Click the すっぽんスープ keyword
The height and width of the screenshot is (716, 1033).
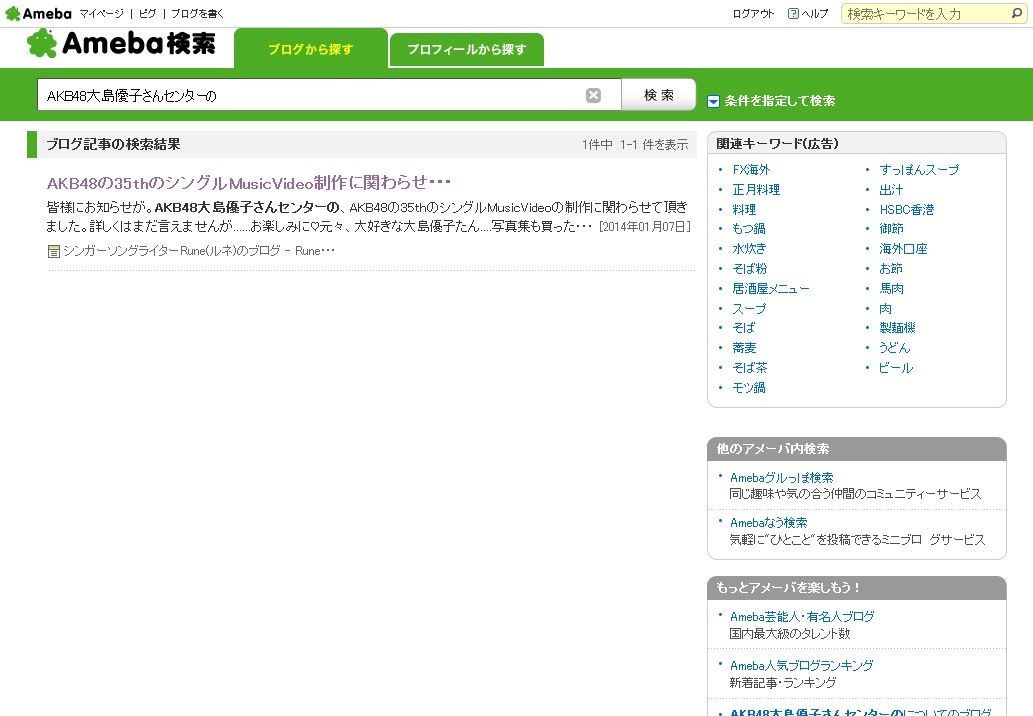pos(919,170)
